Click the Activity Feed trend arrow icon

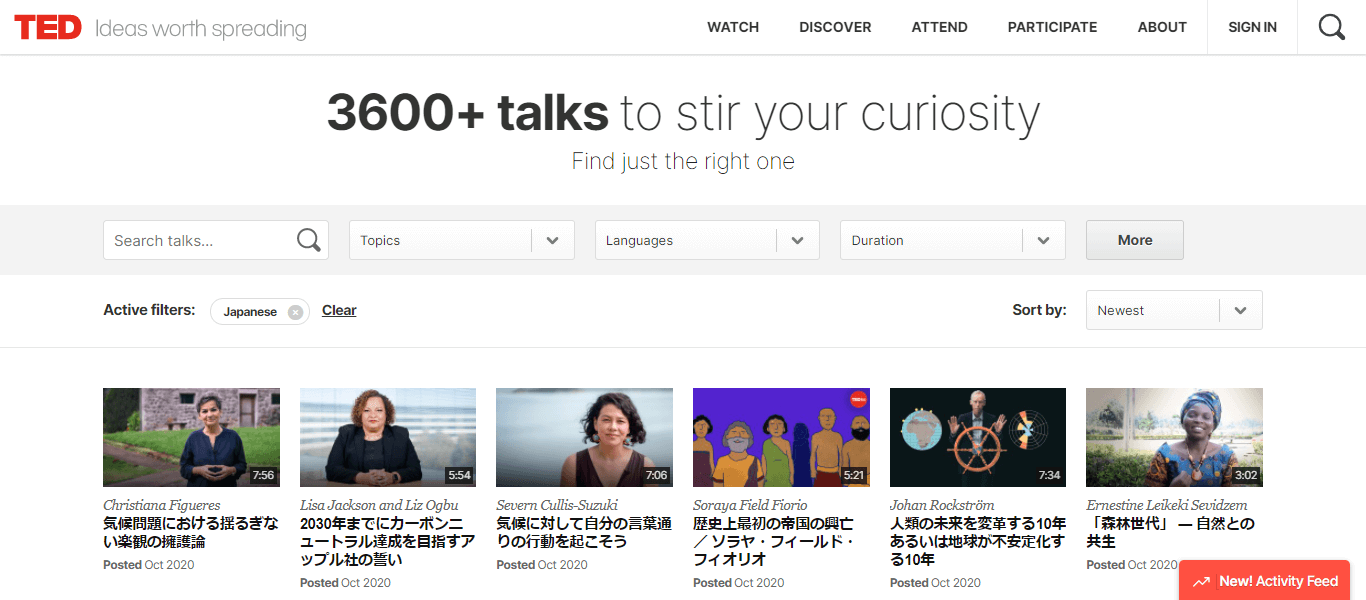tap(1200, 581)
